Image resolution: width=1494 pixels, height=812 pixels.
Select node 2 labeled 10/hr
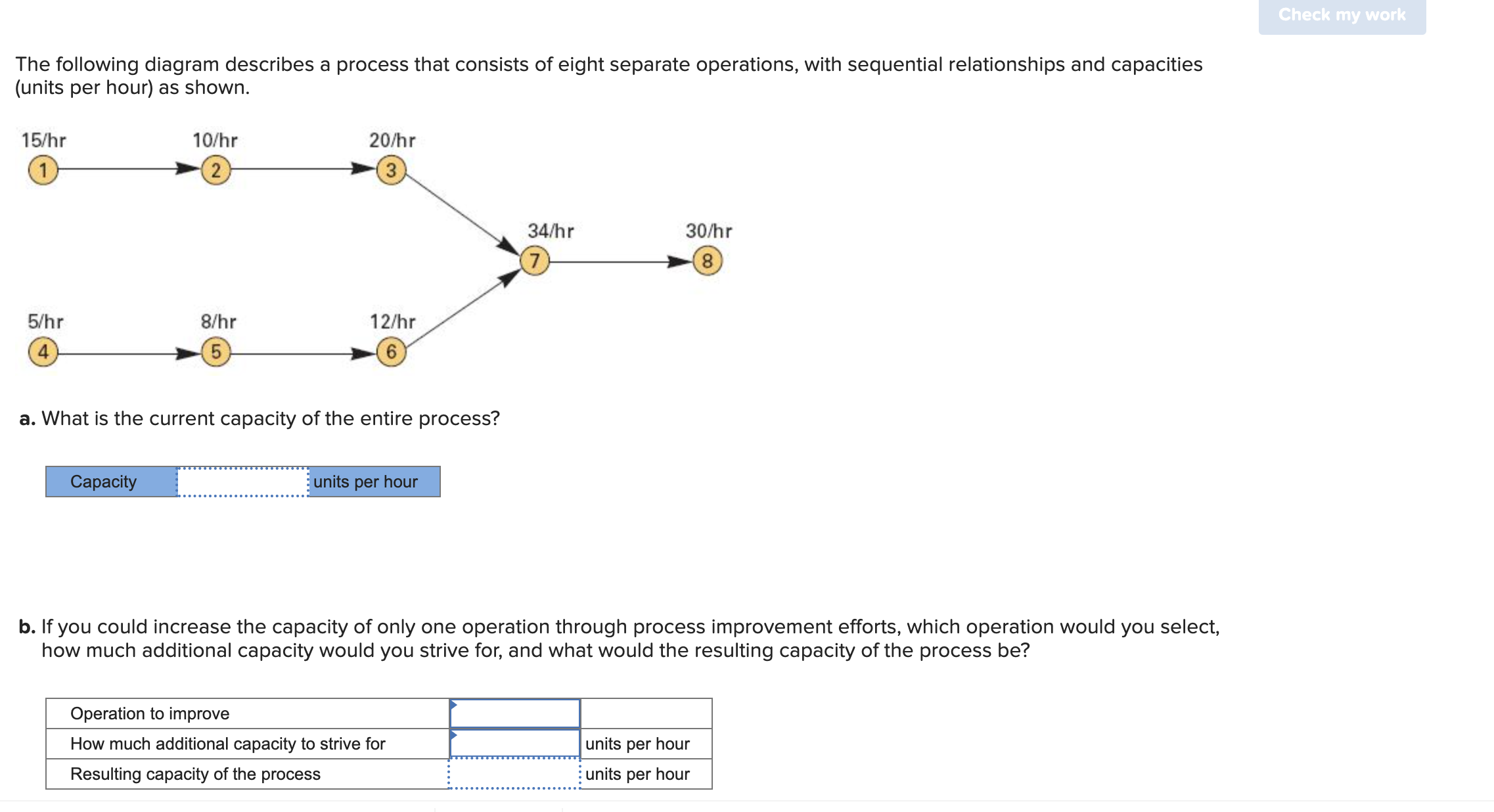(x=215, y=170)
